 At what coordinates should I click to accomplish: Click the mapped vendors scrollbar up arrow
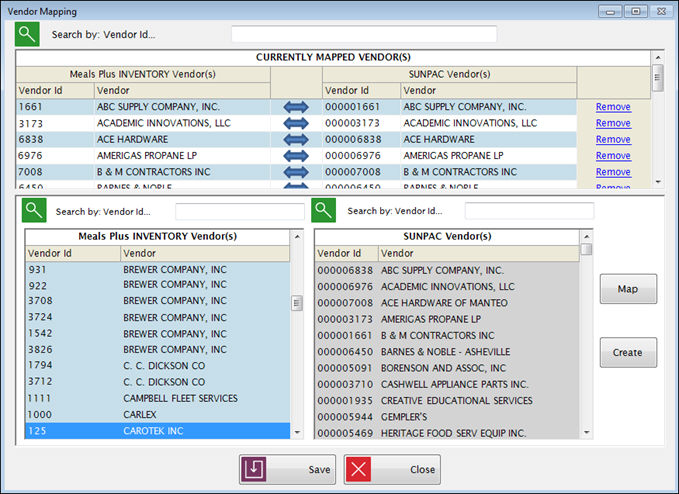(x=658, y=57)
